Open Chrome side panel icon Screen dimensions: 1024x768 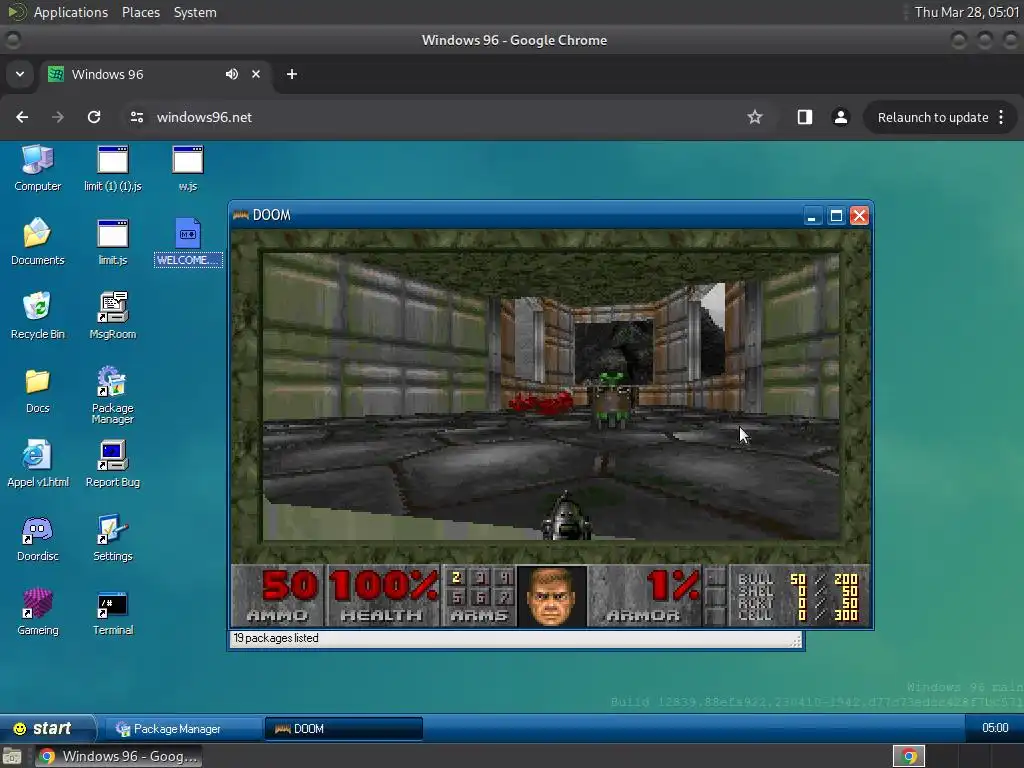click(x=805, y=117)
